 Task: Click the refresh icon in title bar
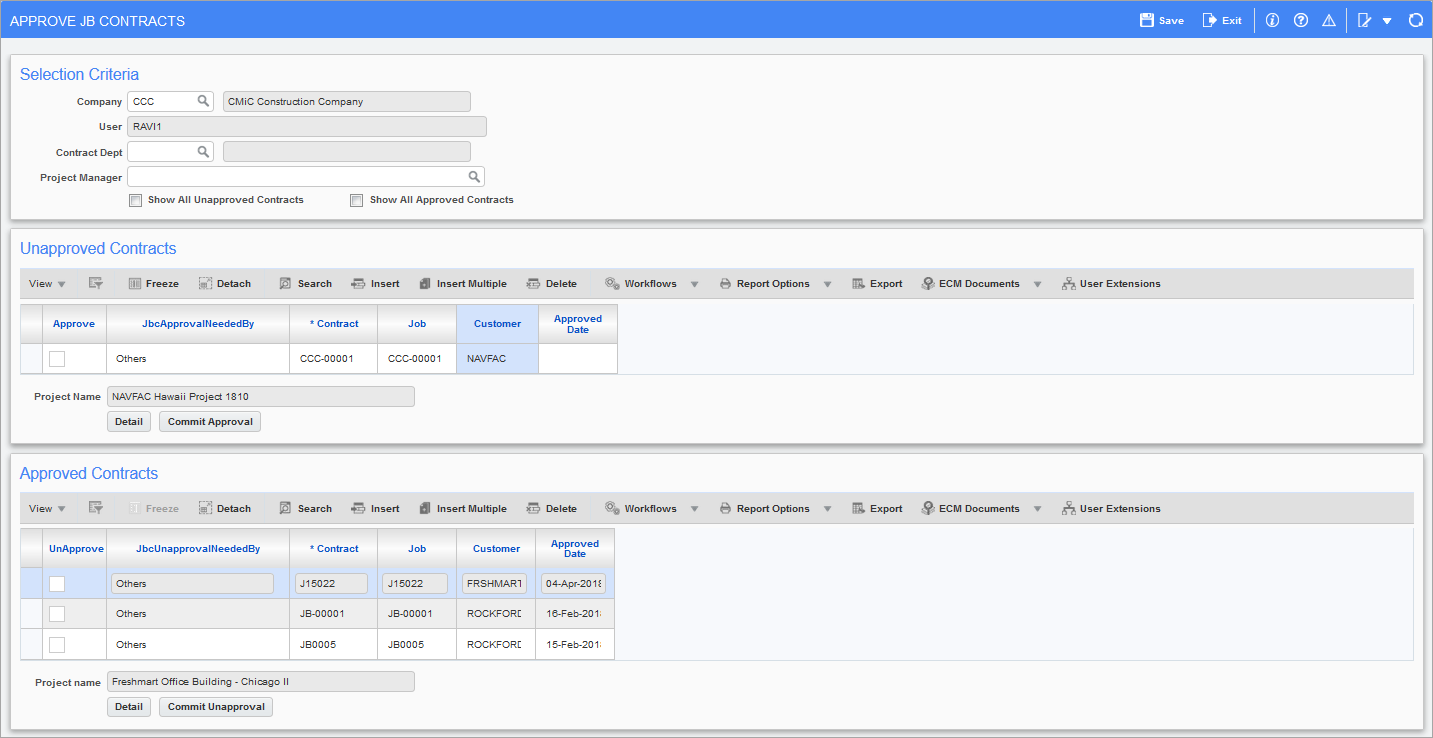click(x=1415, y=20)
